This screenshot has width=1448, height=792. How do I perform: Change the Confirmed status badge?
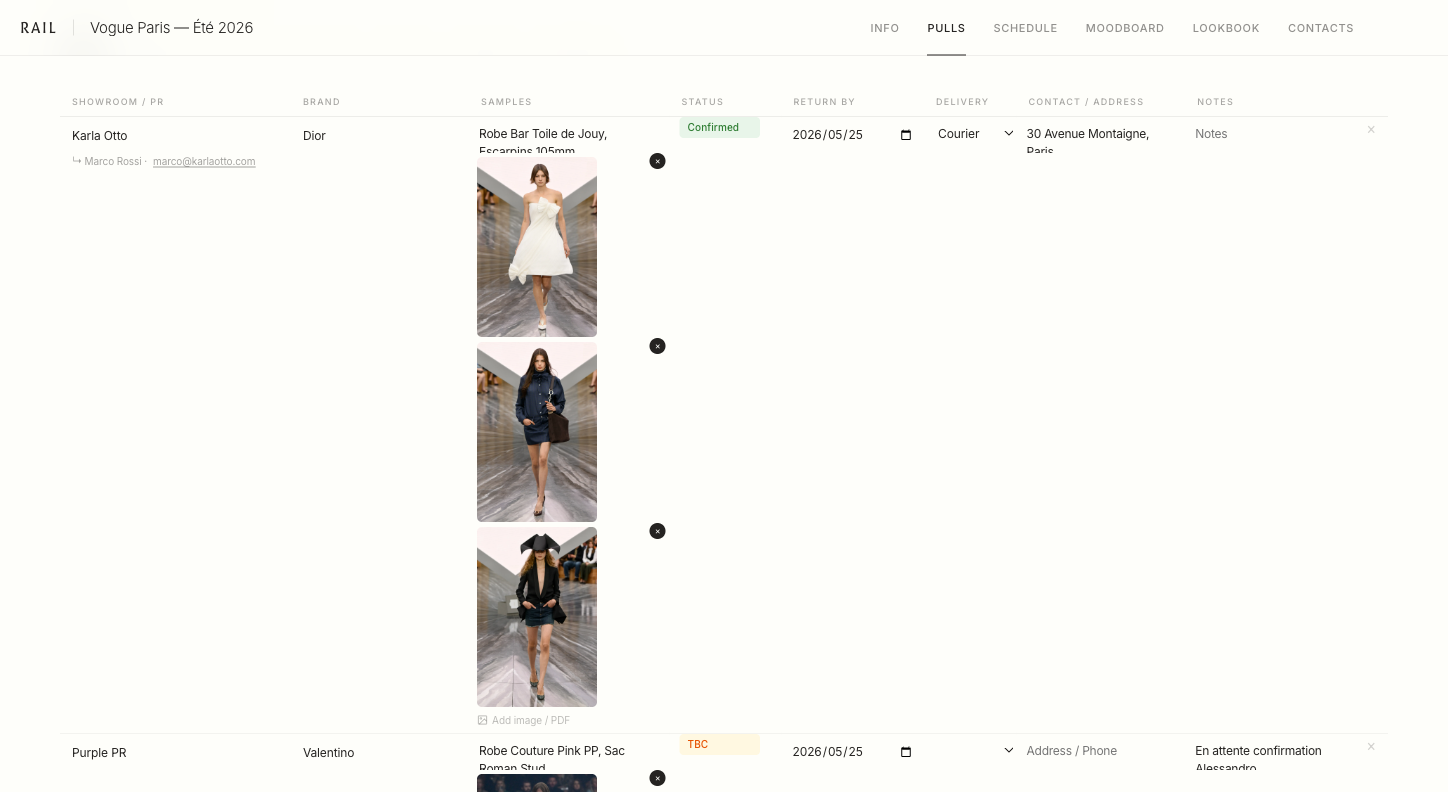720,128
